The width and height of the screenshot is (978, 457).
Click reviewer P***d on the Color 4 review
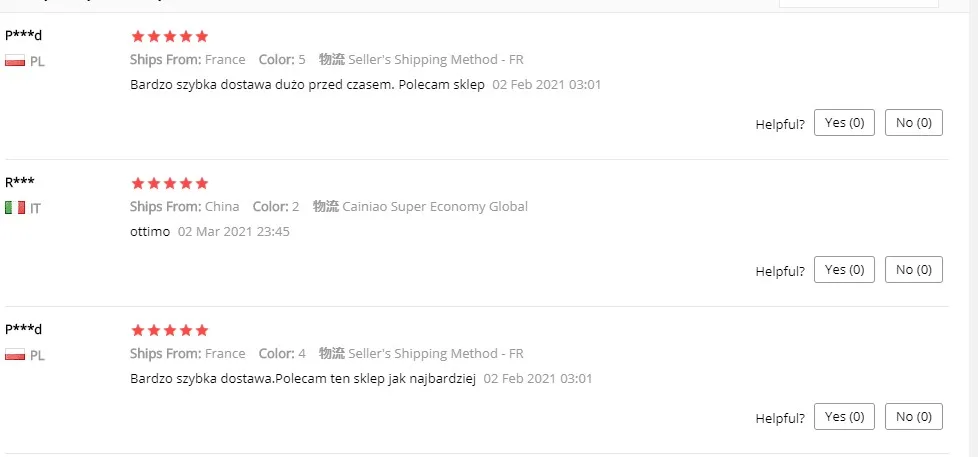24,329
